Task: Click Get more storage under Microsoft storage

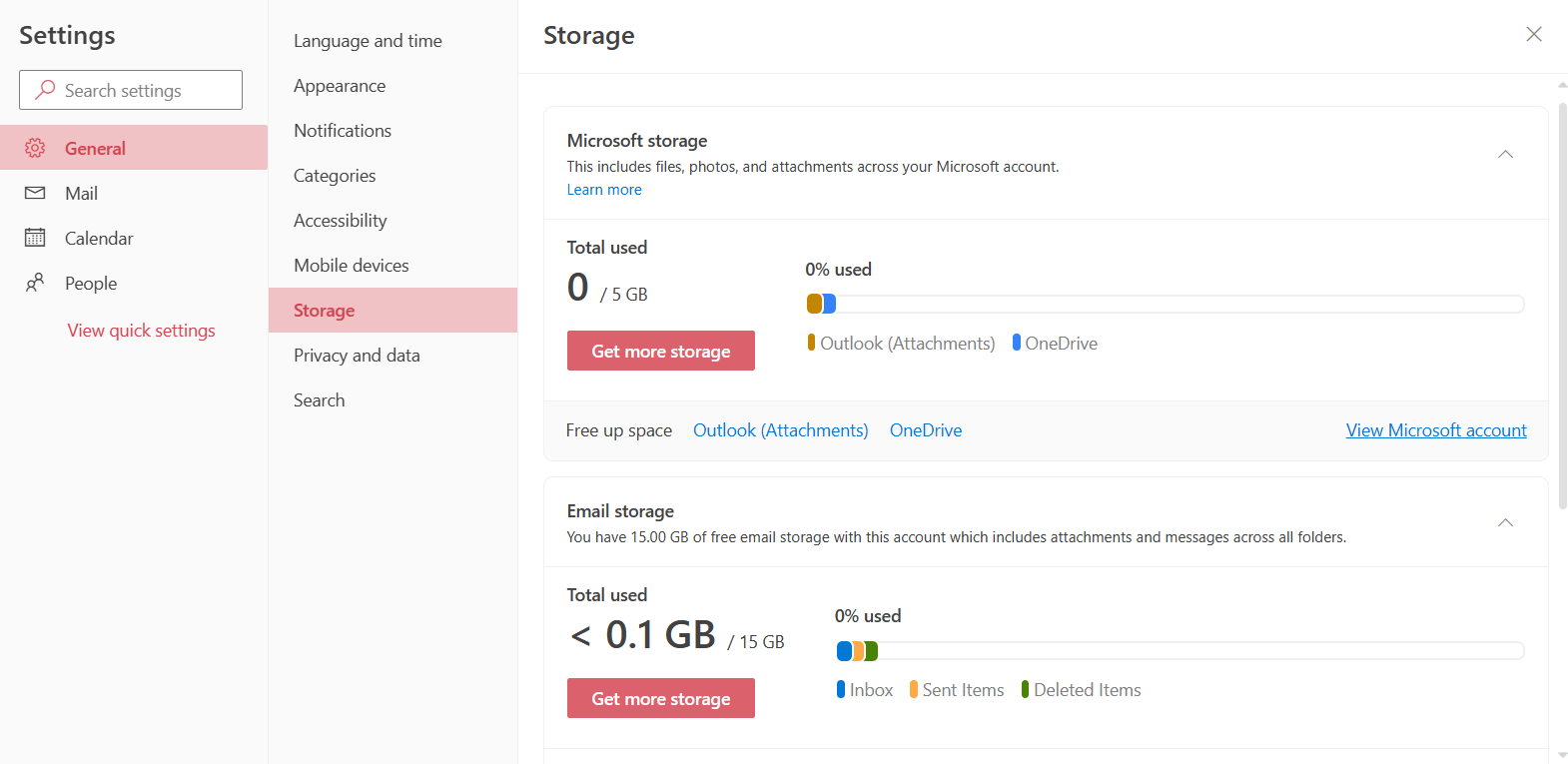Action: (x=661, y=351)
